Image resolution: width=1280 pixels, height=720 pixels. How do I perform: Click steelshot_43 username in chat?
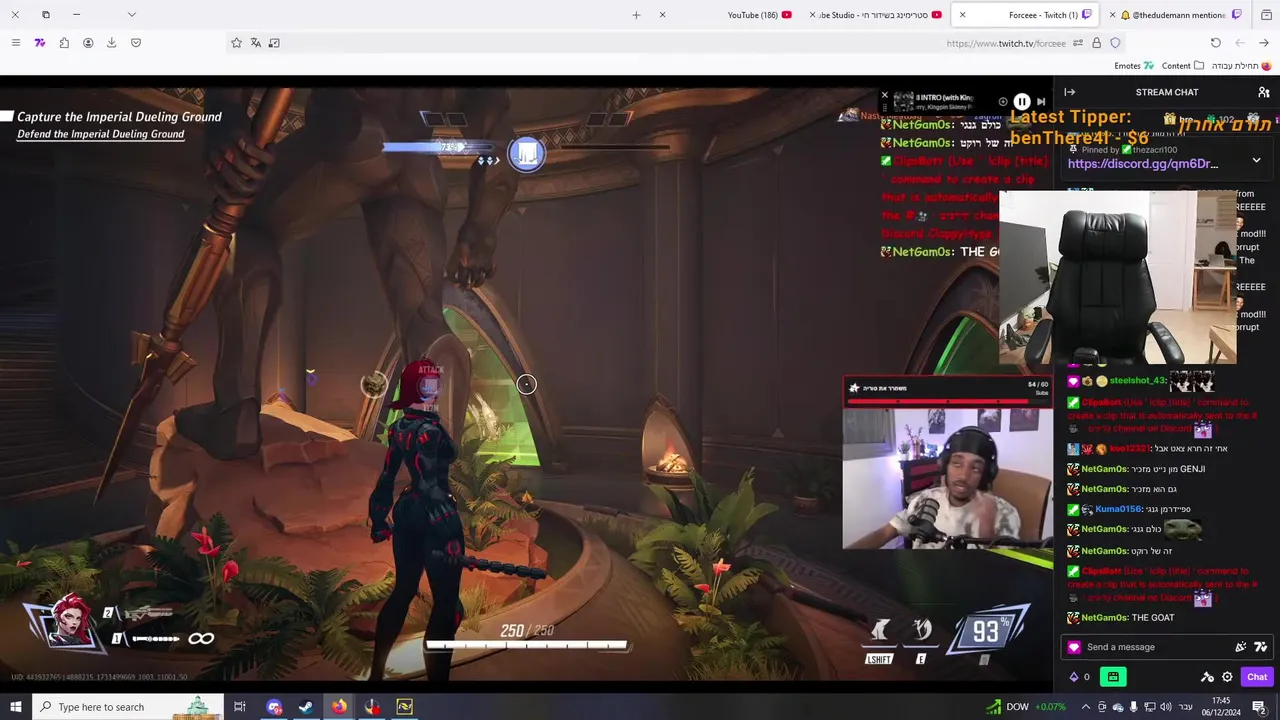point(1138,381)
